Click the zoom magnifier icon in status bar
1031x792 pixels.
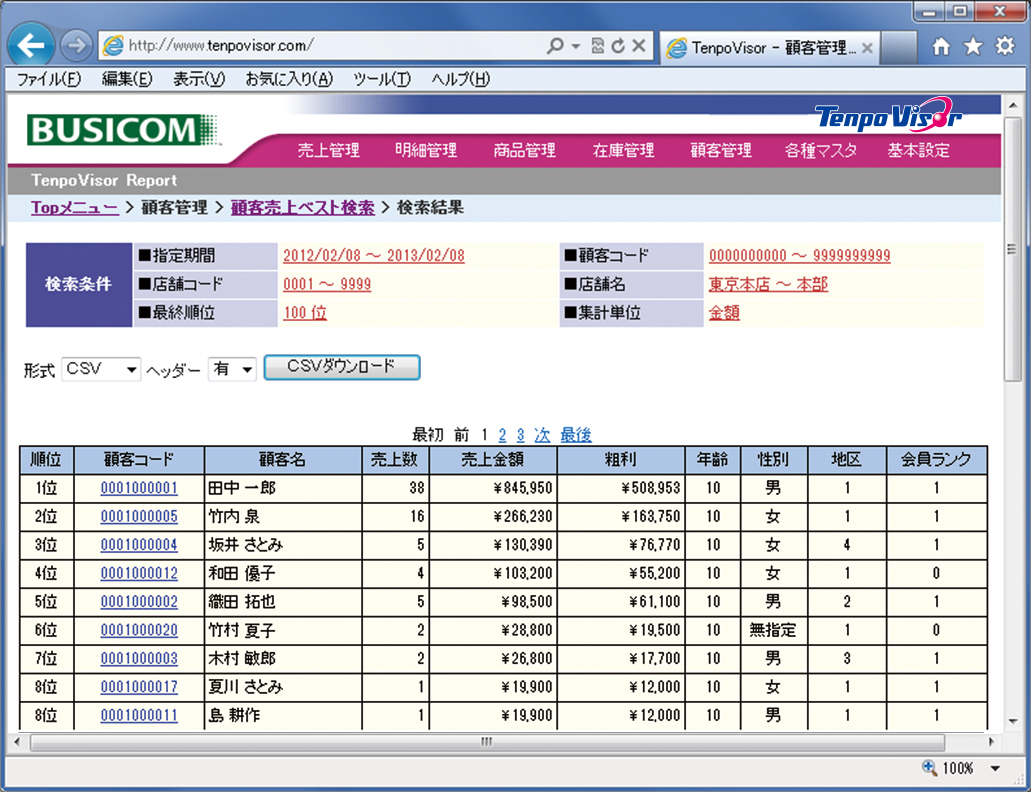point(929,767)
